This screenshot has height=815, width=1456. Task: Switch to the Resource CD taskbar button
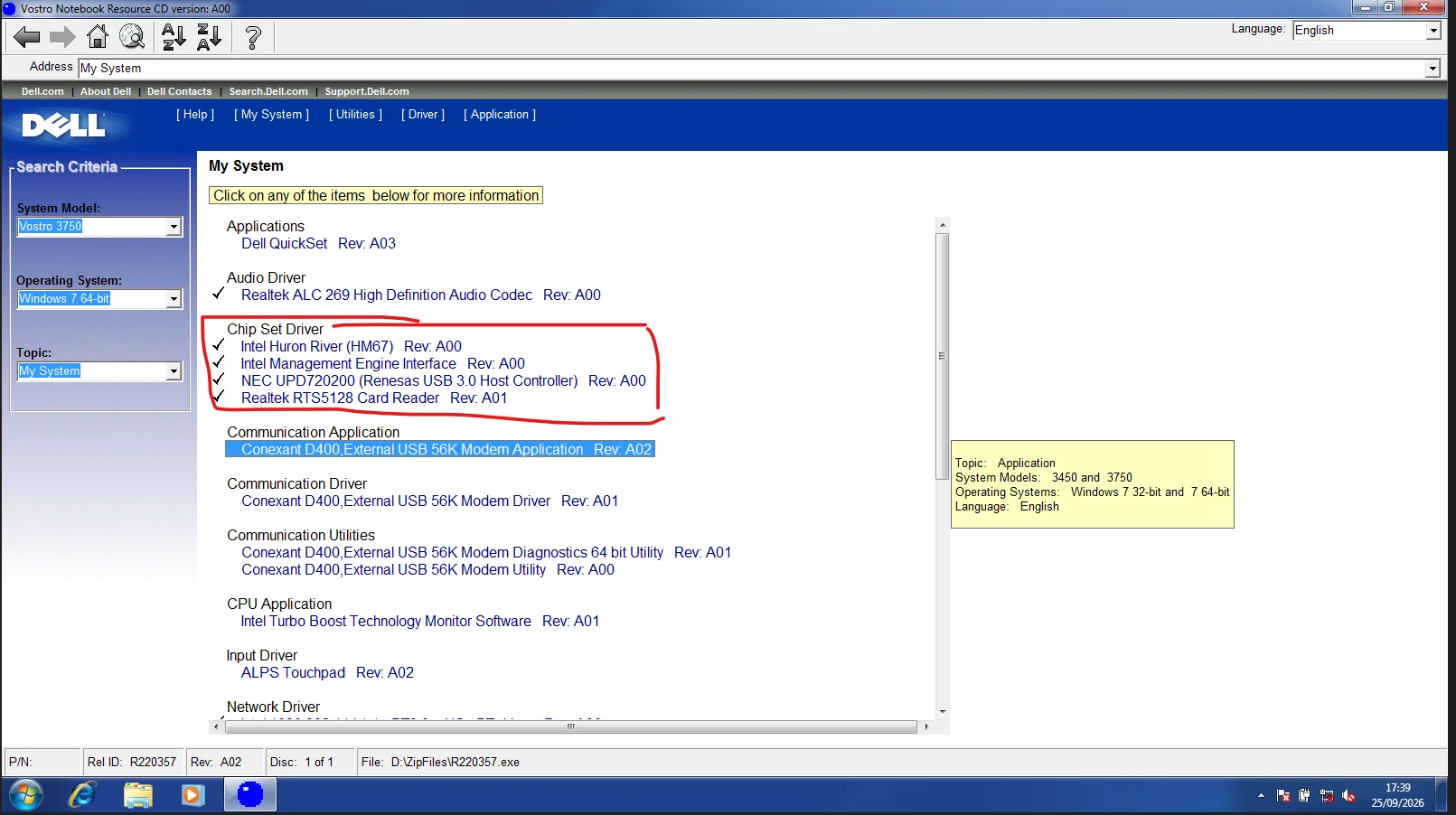(250, 795)
